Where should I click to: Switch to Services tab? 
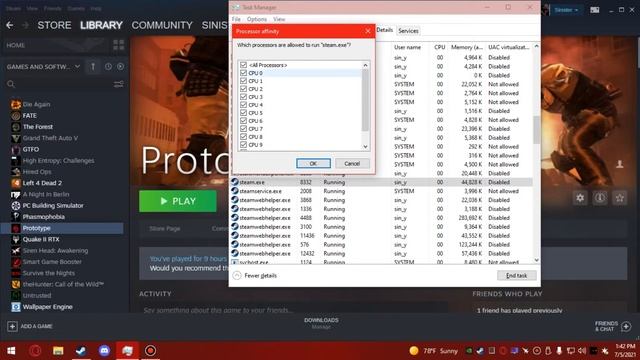(x=408, y=31)
